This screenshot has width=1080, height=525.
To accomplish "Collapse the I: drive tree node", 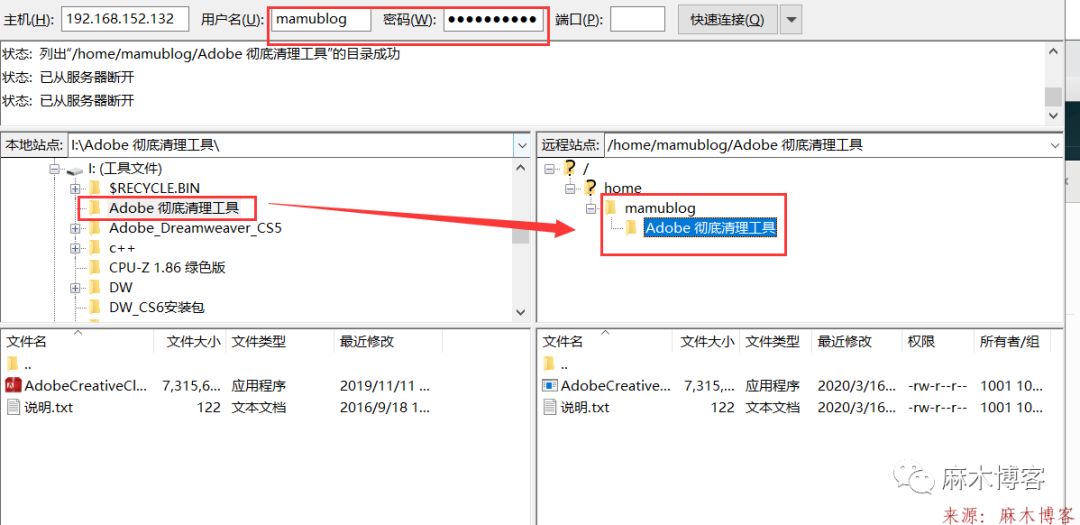I will coord(54,169).
